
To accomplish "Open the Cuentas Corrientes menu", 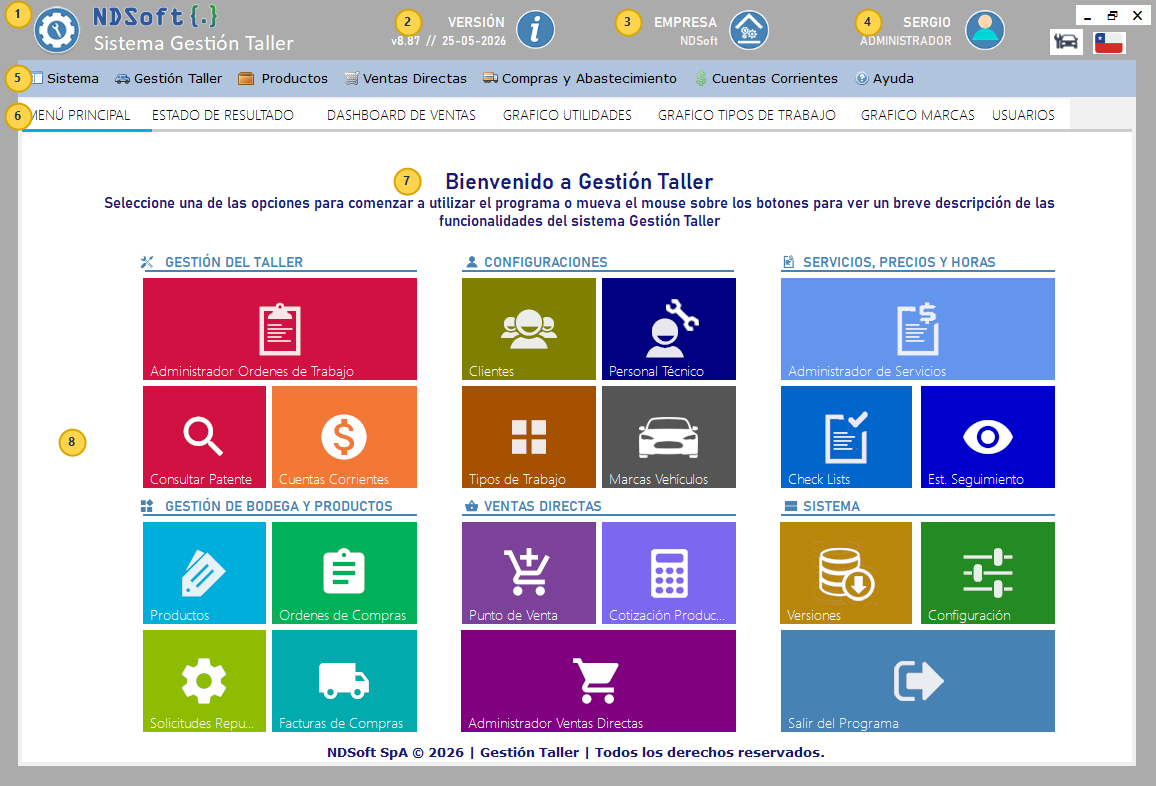I will (767, 78).
